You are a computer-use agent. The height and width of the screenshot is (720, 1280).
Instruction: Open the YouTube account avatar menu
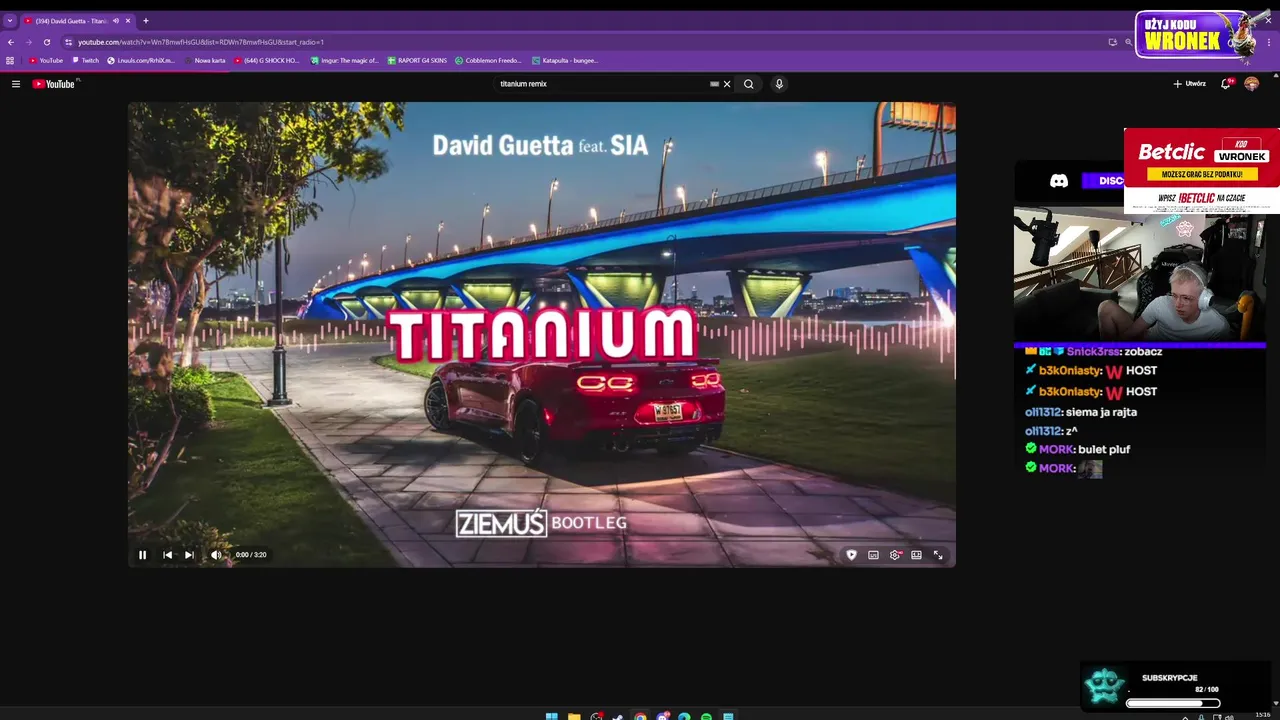[1251, 84]
